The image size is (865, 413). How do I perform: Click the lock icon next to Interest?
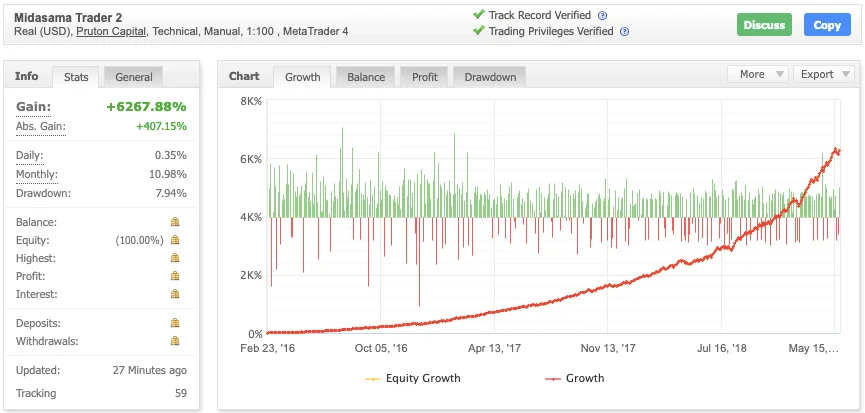[x=175, y=294]
